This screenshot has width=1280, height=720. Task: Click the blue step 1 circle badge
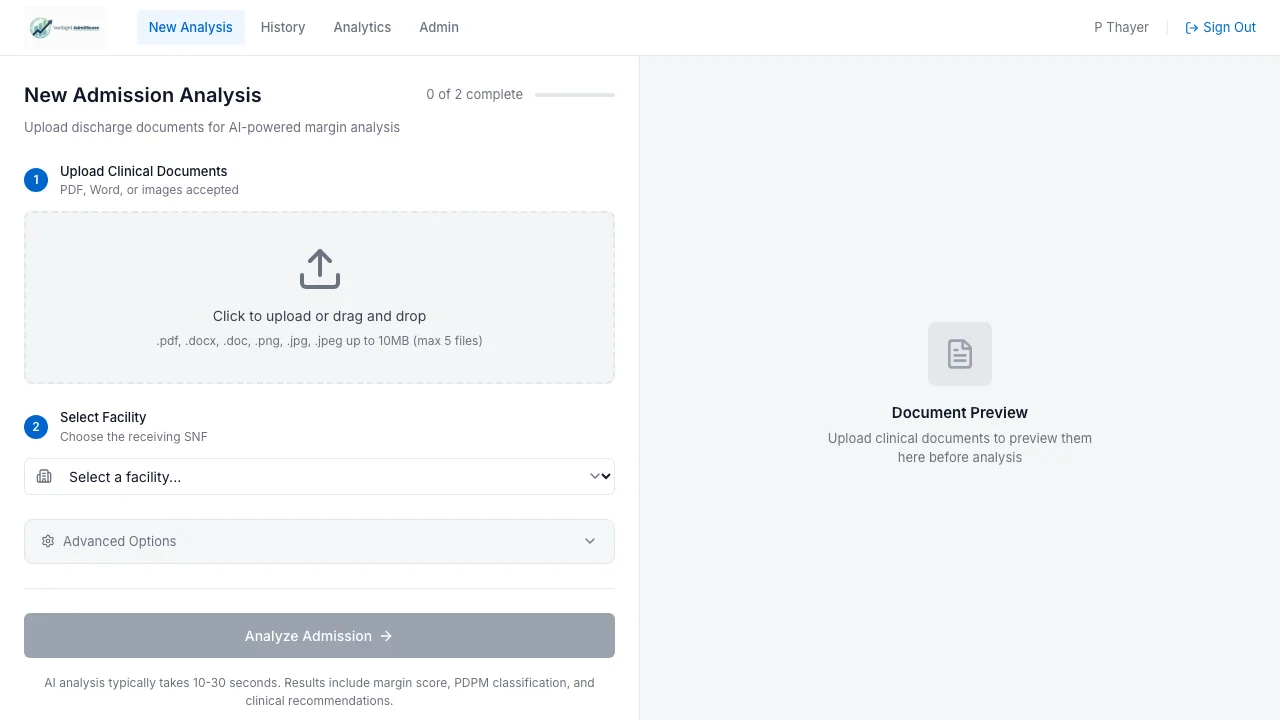coord(36,180)
